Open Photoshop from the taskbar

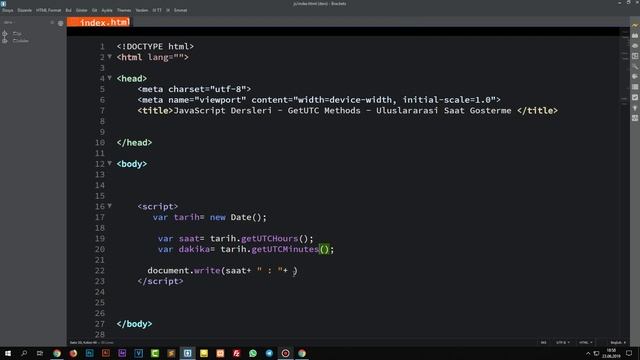coord(89,353)
